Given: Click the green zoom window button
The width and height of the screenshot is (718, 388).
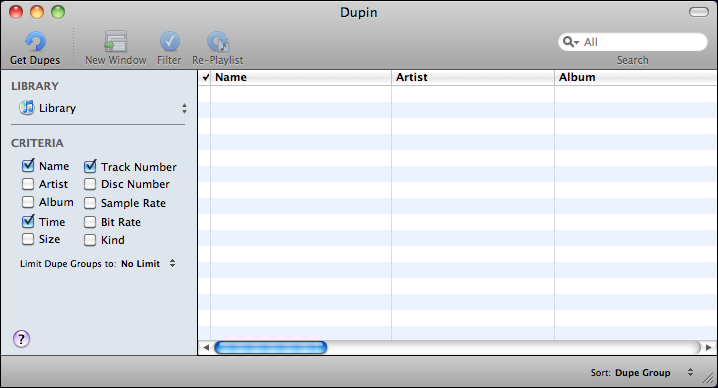Looking at the screenshot, I should (58, 12).
